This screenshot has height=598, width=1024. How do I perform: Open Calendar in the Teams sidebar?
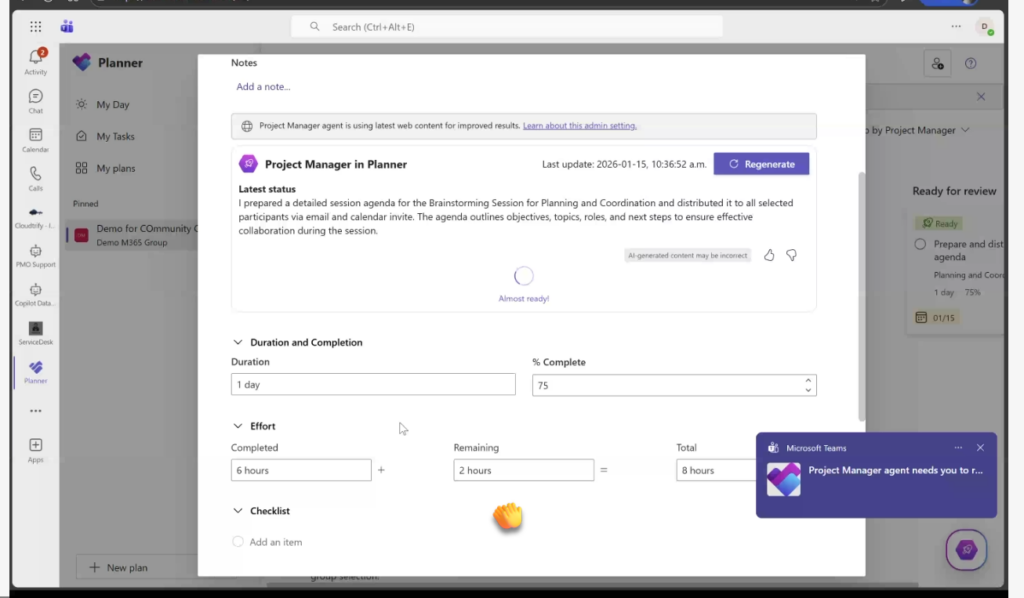35,140
